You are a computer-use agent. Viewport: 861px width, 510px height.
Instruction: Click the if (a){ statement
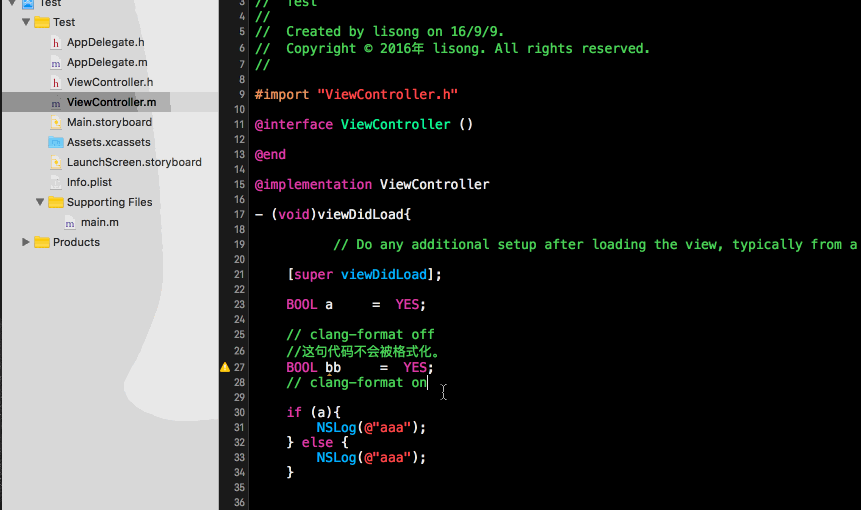314,412
